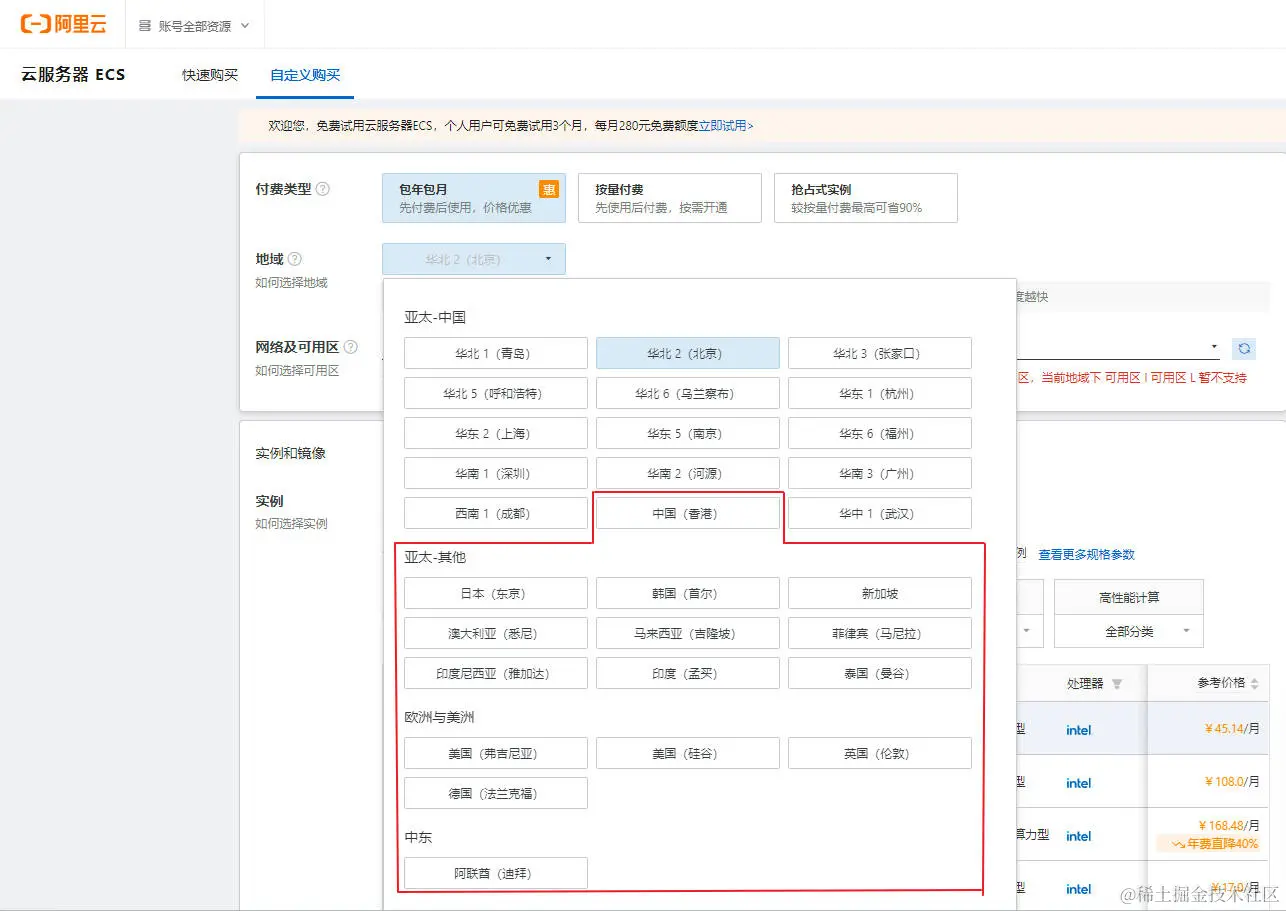Click the Alibaba Cloud logo

pyautogui.click(x=62, y=22)
